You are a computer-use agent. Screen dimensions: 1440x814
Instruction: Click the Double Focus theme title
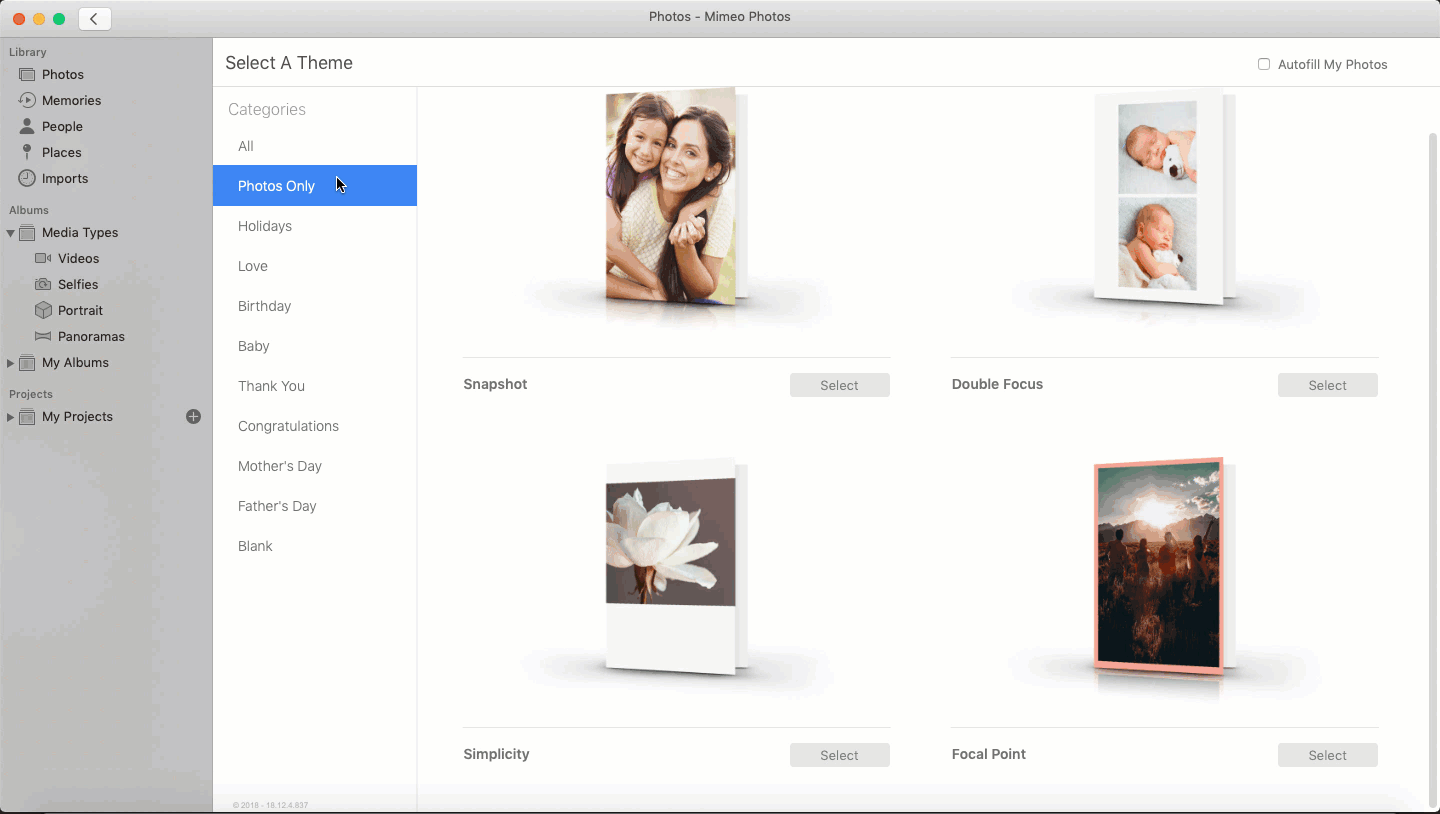pos(997,384)
